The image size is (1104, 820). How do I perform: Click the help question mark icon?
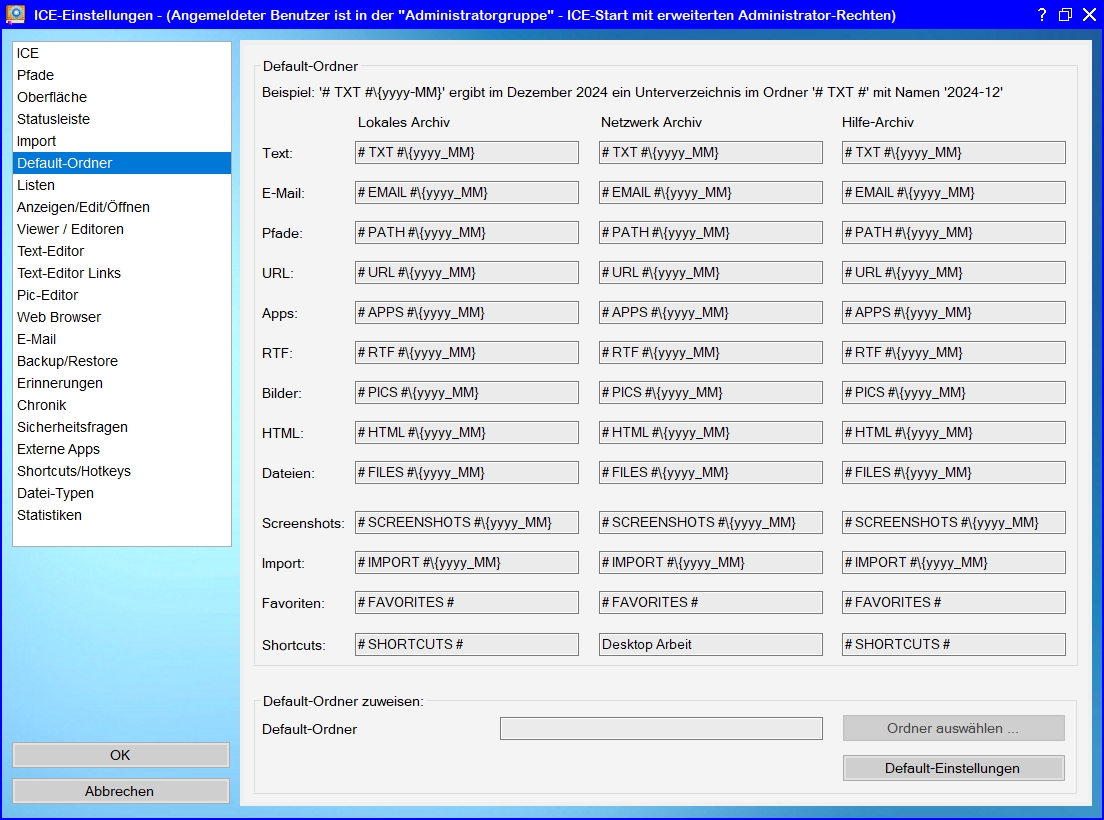1042,15
